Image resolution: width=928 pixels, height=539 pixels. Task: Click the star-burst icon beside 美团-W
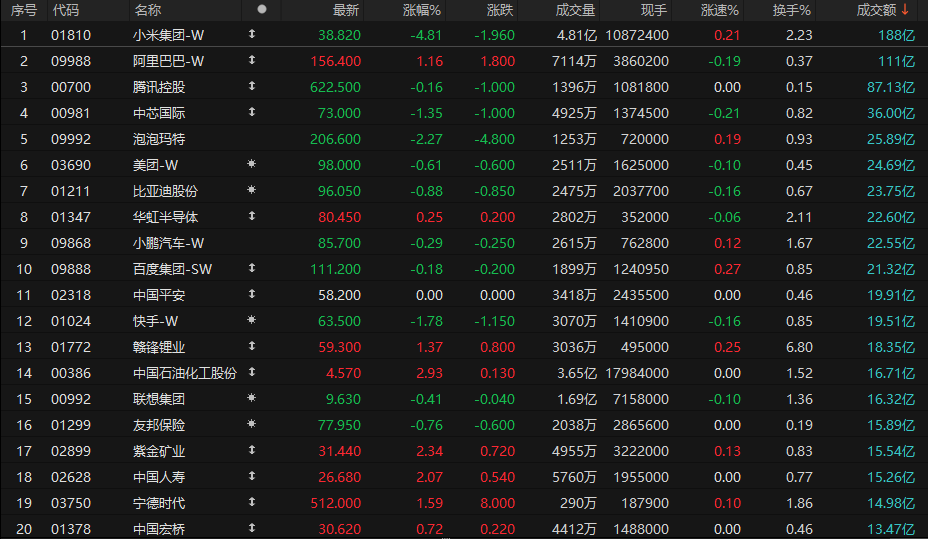pyautogui.click(x=252, y=164)
